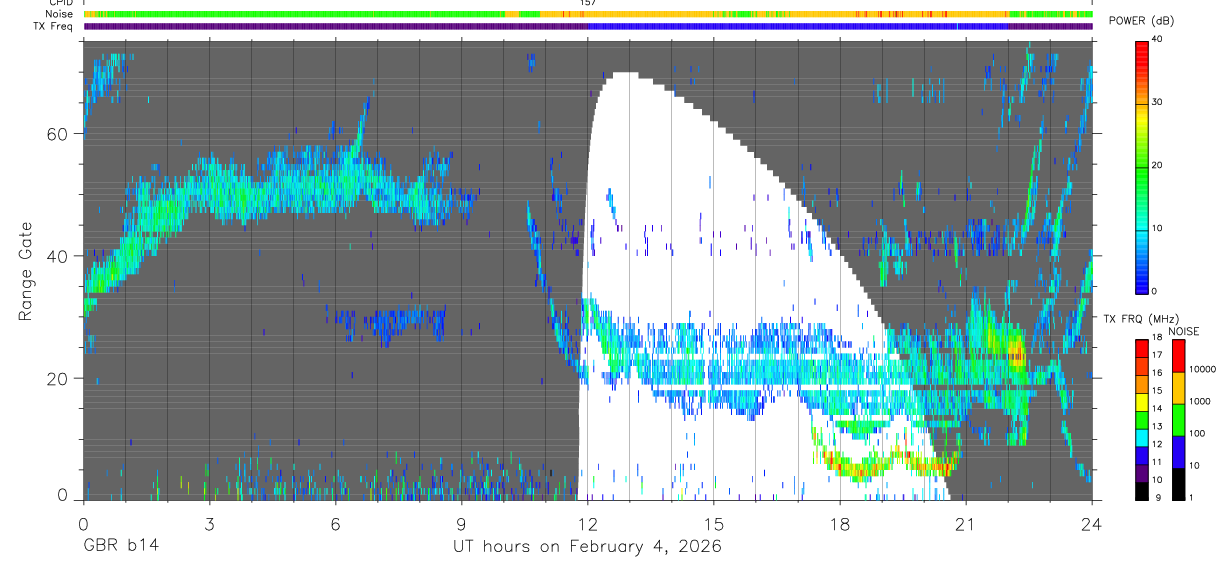Click the 'GBR b14' radar beam label
Screen dimensions: 1228x567
coord(120,546)
